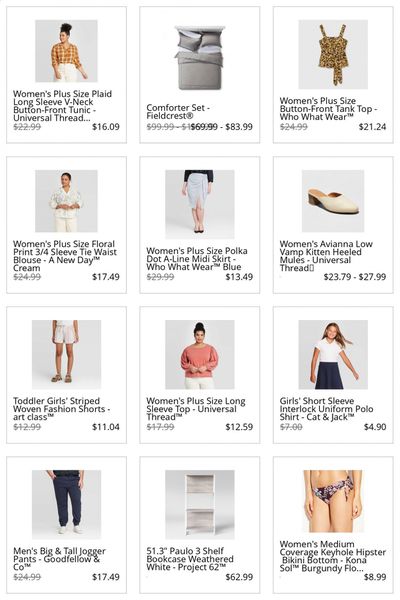Select the blue midi skirt product image
This screenshot has height=600, width=400.
pos(200,204)
